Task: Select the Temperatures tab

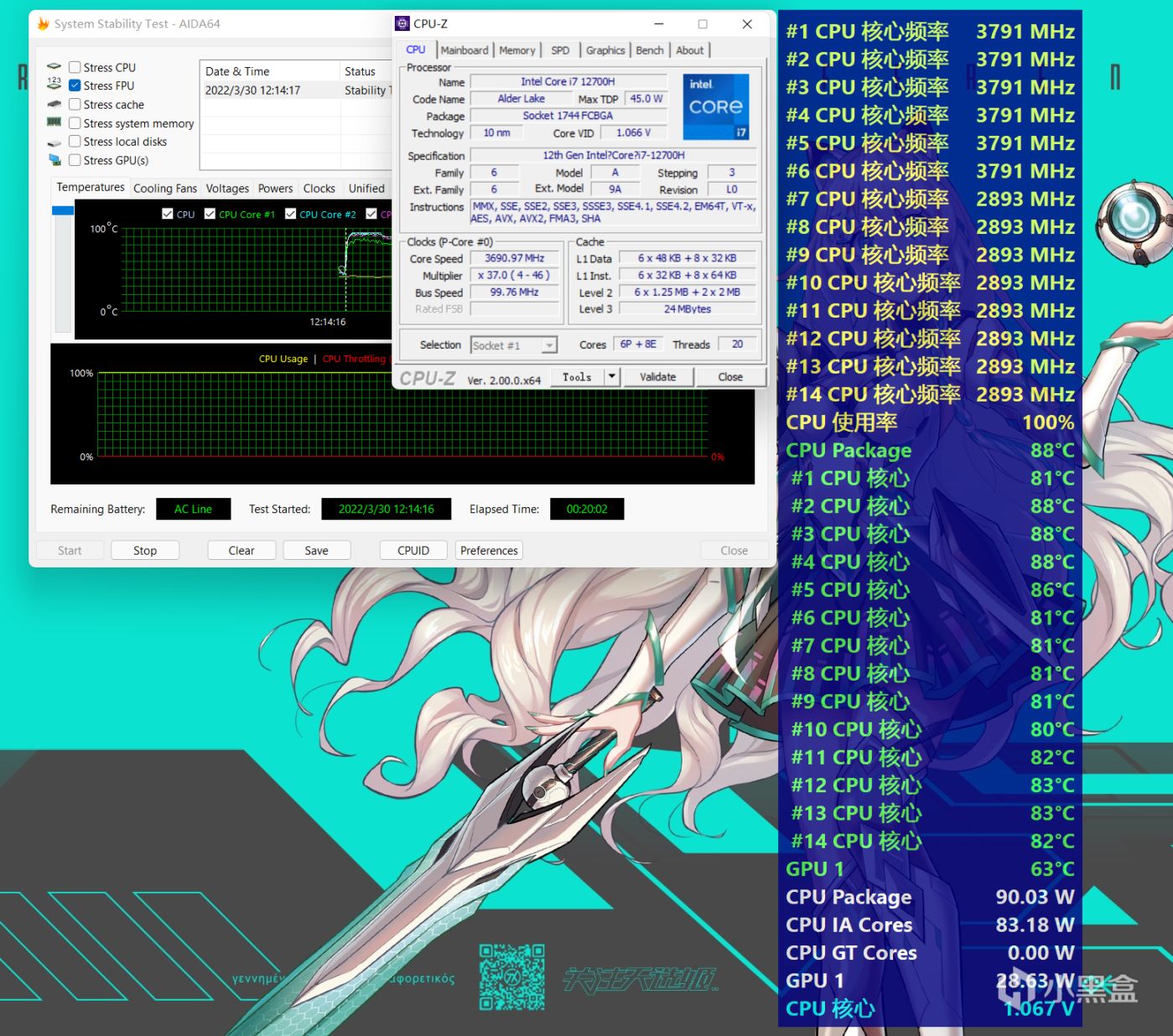Action: point(91,187)
